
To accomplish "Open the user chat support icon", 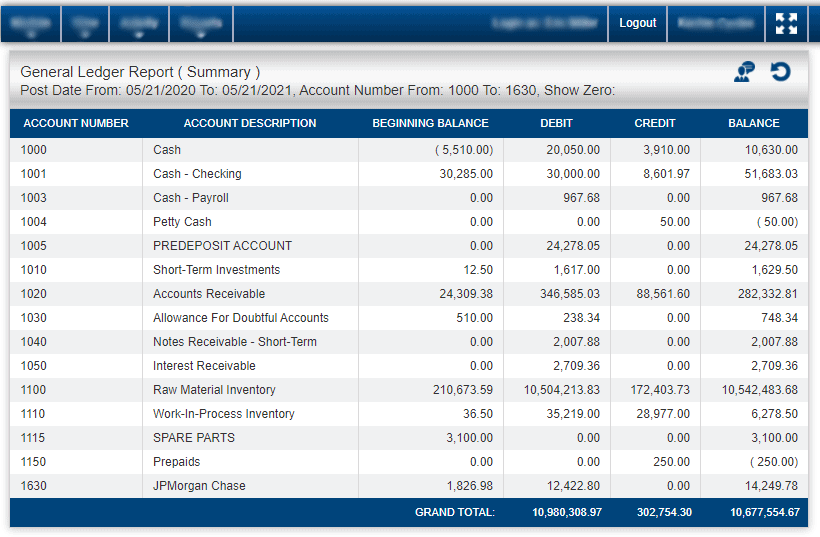I will [x=744, y=72].
